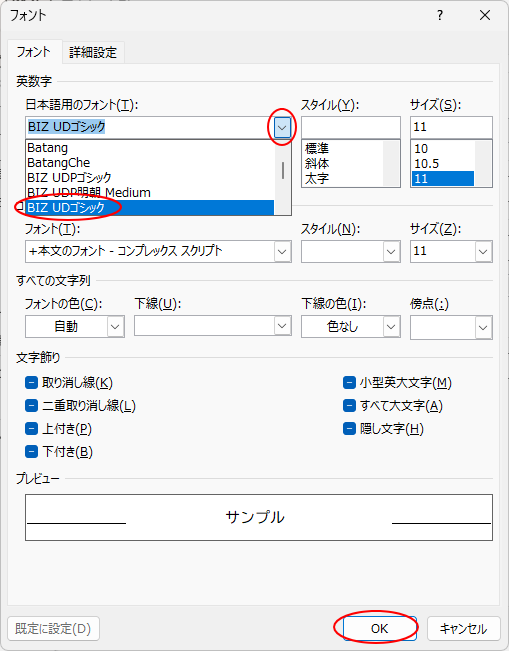Viewport: 509px width, 651px height.
Task: Open the help question mark icon
Action: click(440, 16)
